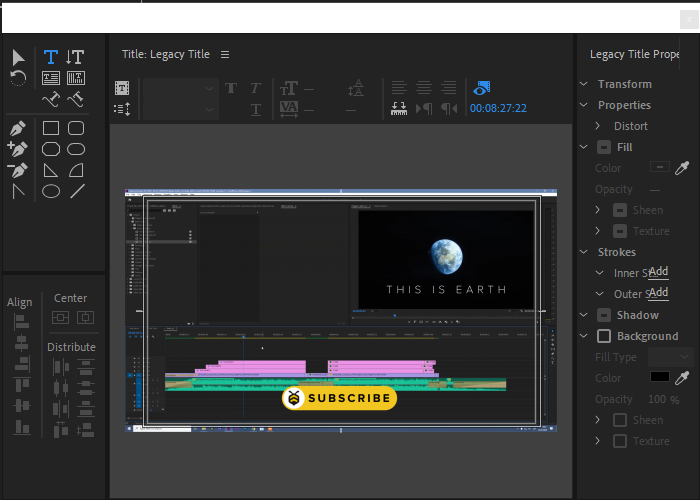Viewport: 700px width, 500px height.
Task: Select the Ellipse shape tool
Action: click(50, 191)
